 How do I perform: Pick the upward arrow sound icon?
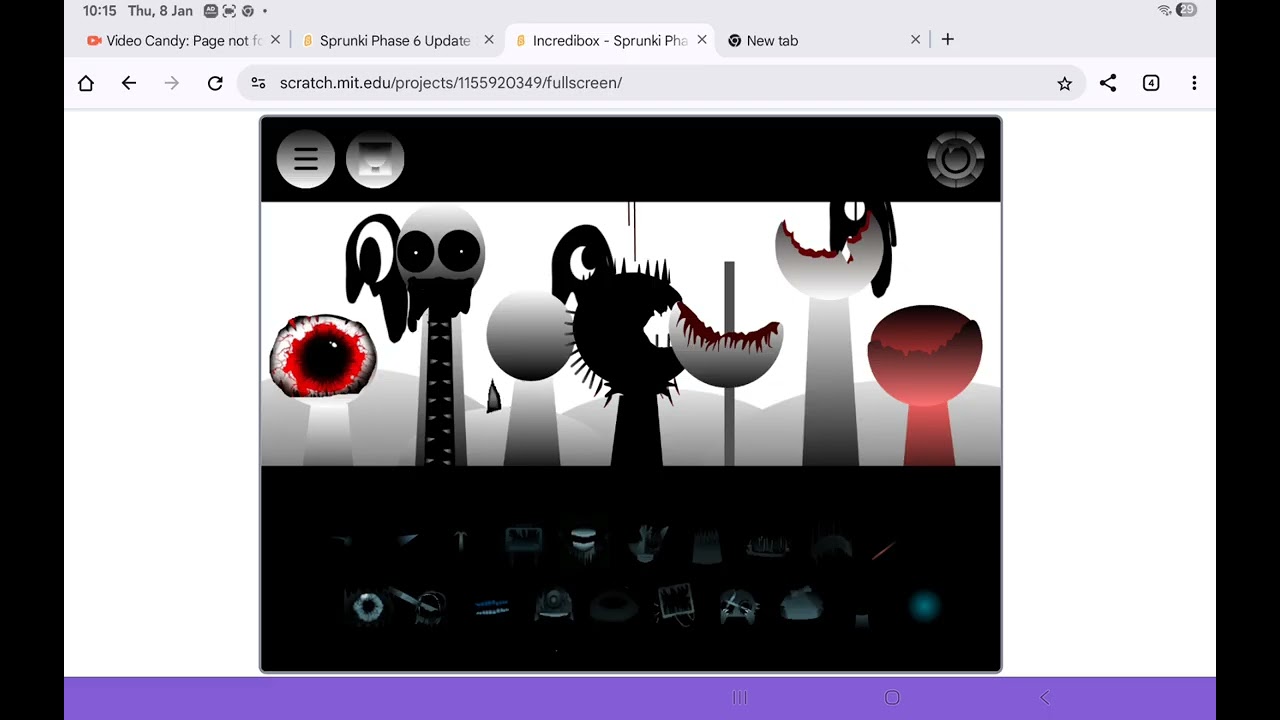461,542
